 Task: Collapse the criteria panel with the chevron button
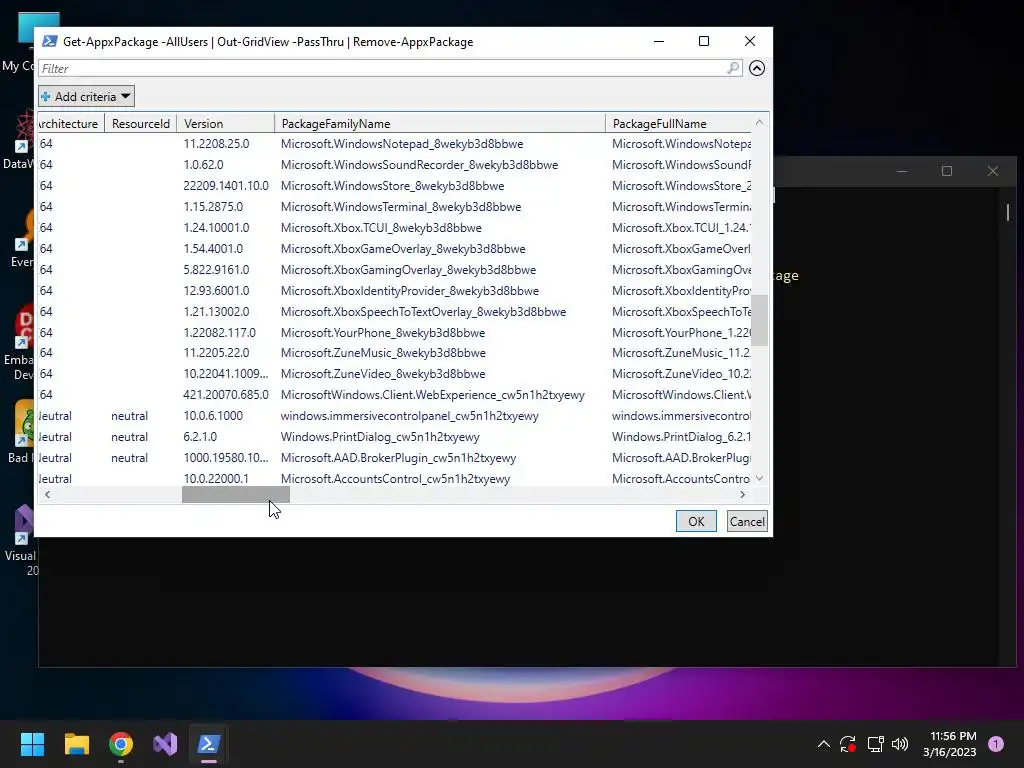[757, 68]
